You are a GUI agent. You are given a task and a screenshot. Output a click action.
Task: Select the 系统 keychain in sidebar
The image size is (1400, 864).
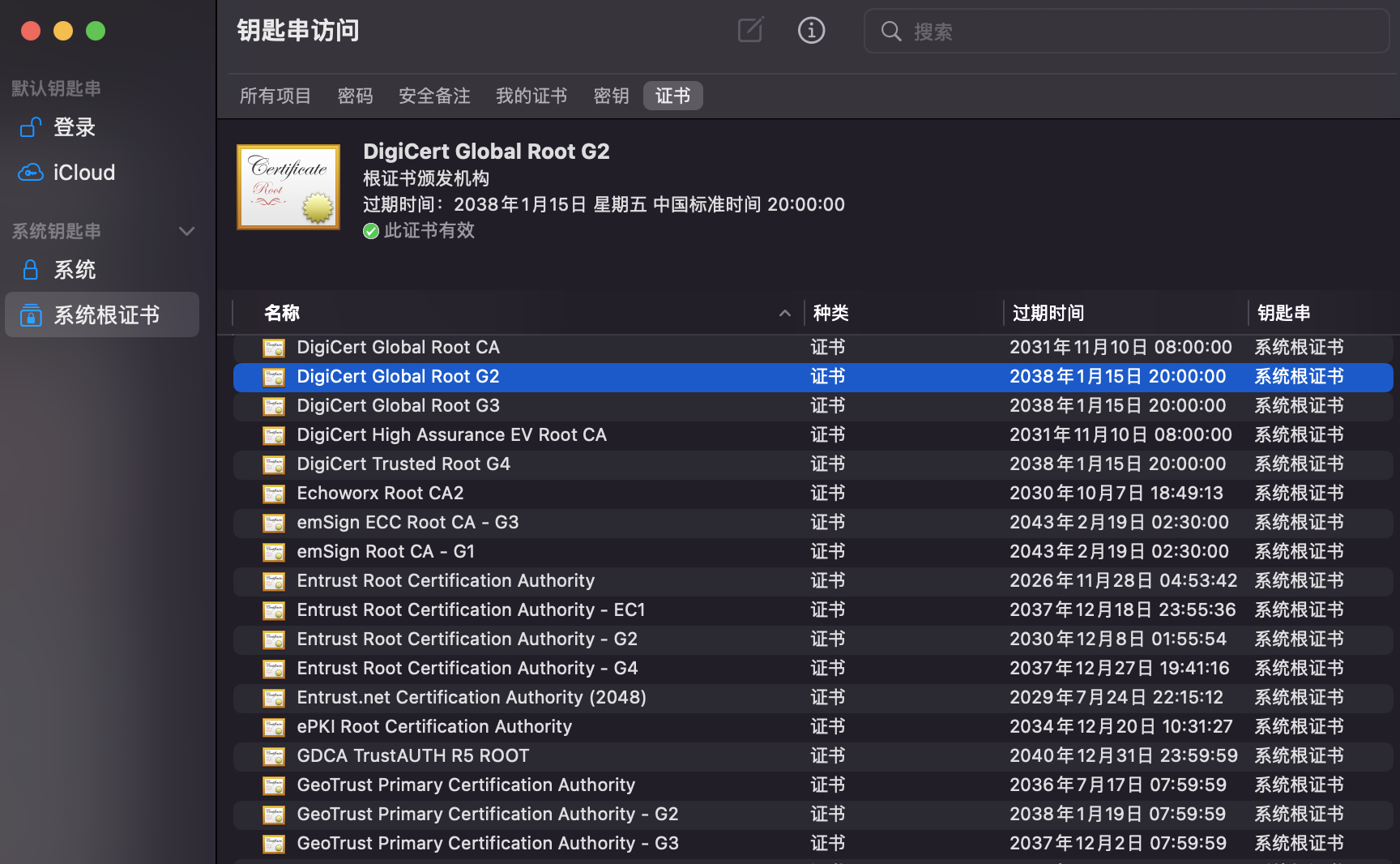coord(102,270)
